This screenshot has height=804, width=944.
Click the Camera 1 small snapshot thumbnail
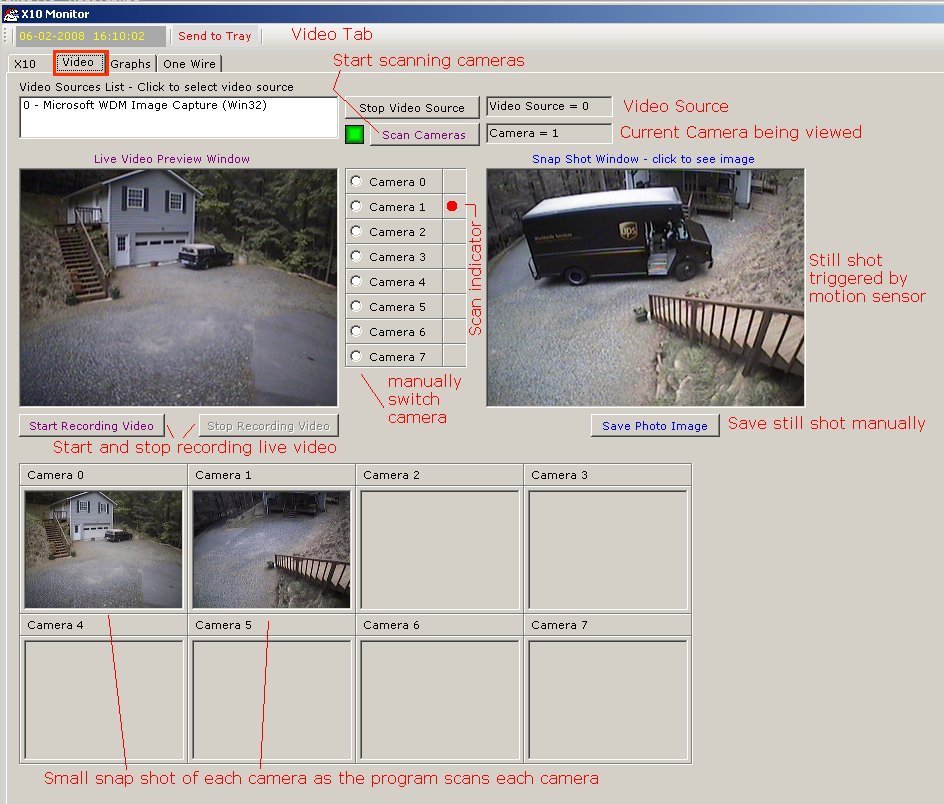pos(271,549)
